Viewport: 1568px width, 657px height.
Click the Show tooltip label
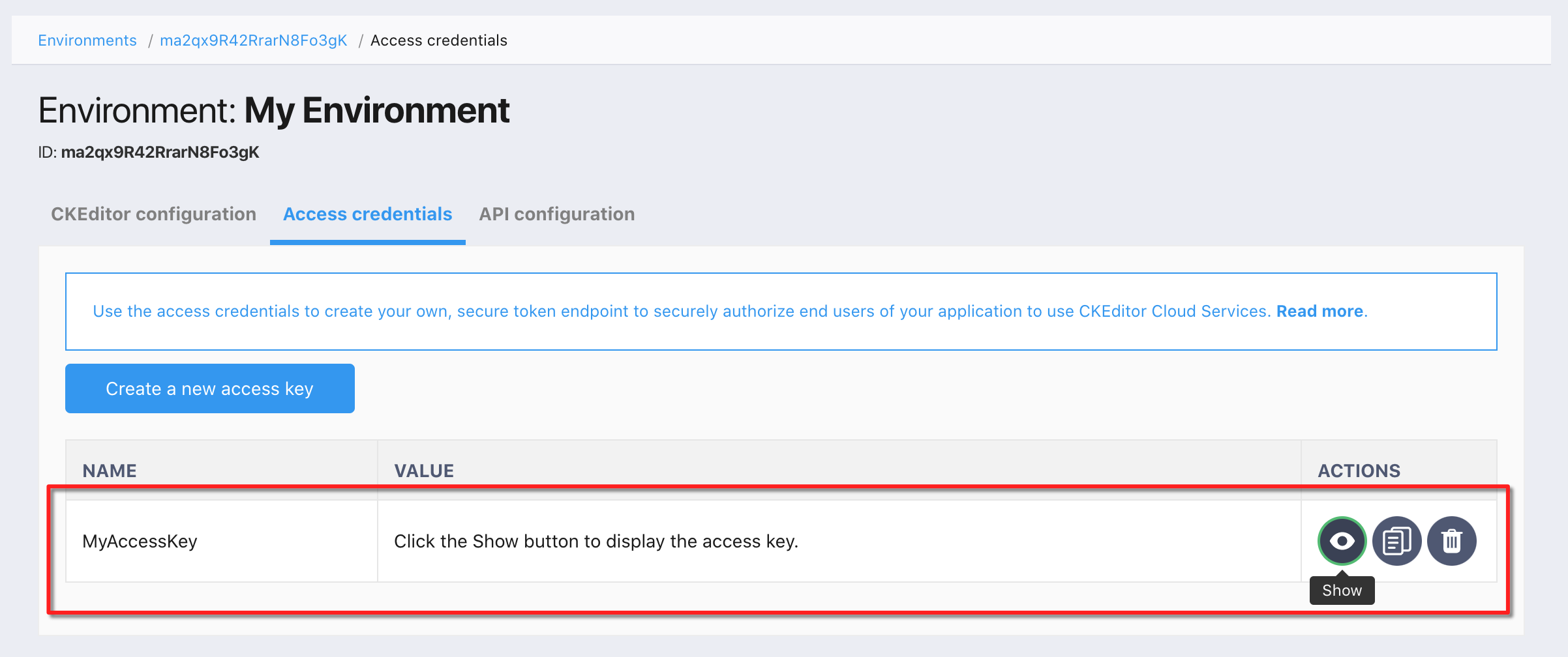[1342, 591]
